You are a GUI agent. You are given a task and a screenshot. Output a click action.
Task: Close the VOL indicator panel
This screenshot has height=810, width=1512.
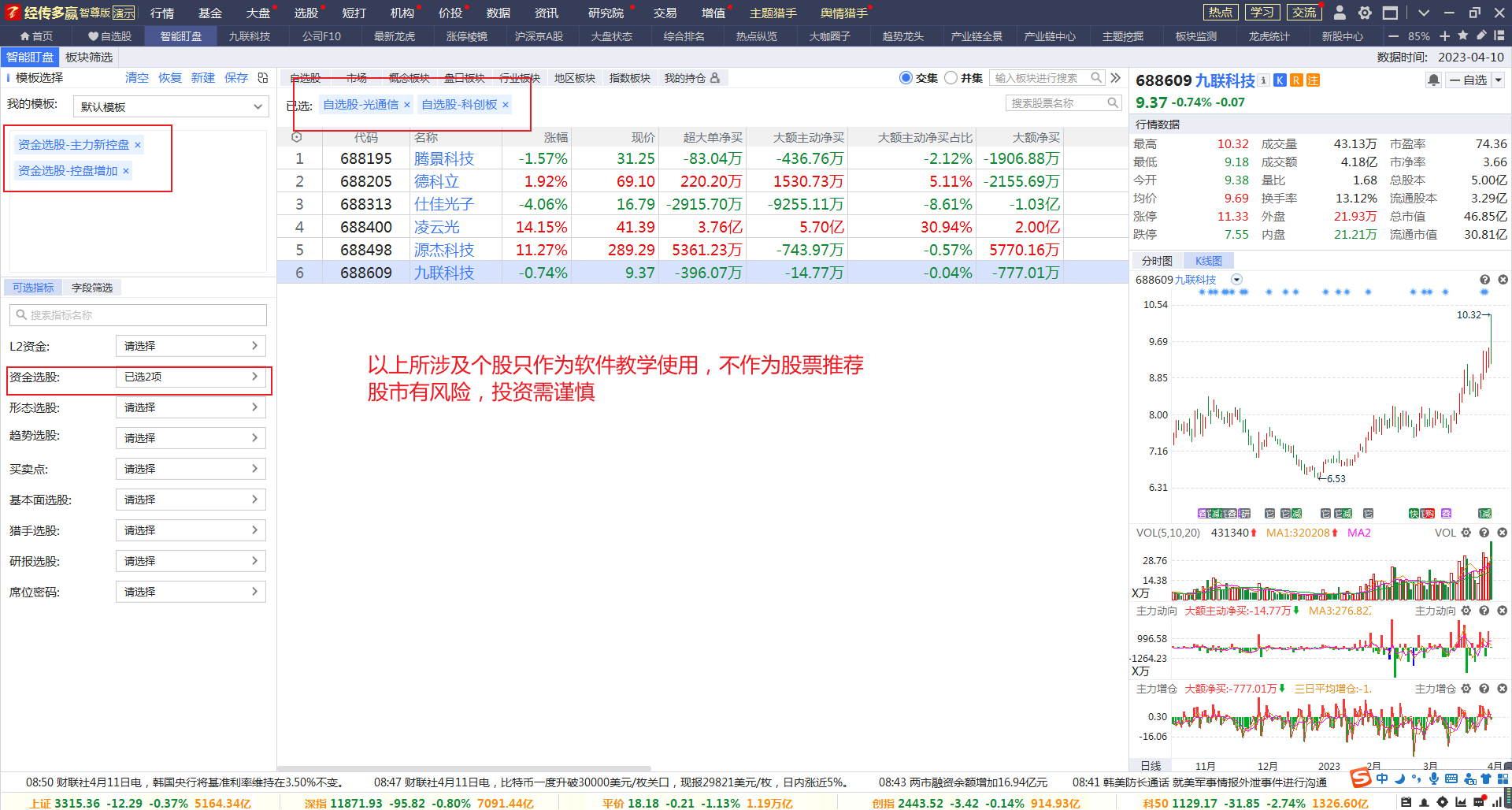click(x=1502, y=533)
